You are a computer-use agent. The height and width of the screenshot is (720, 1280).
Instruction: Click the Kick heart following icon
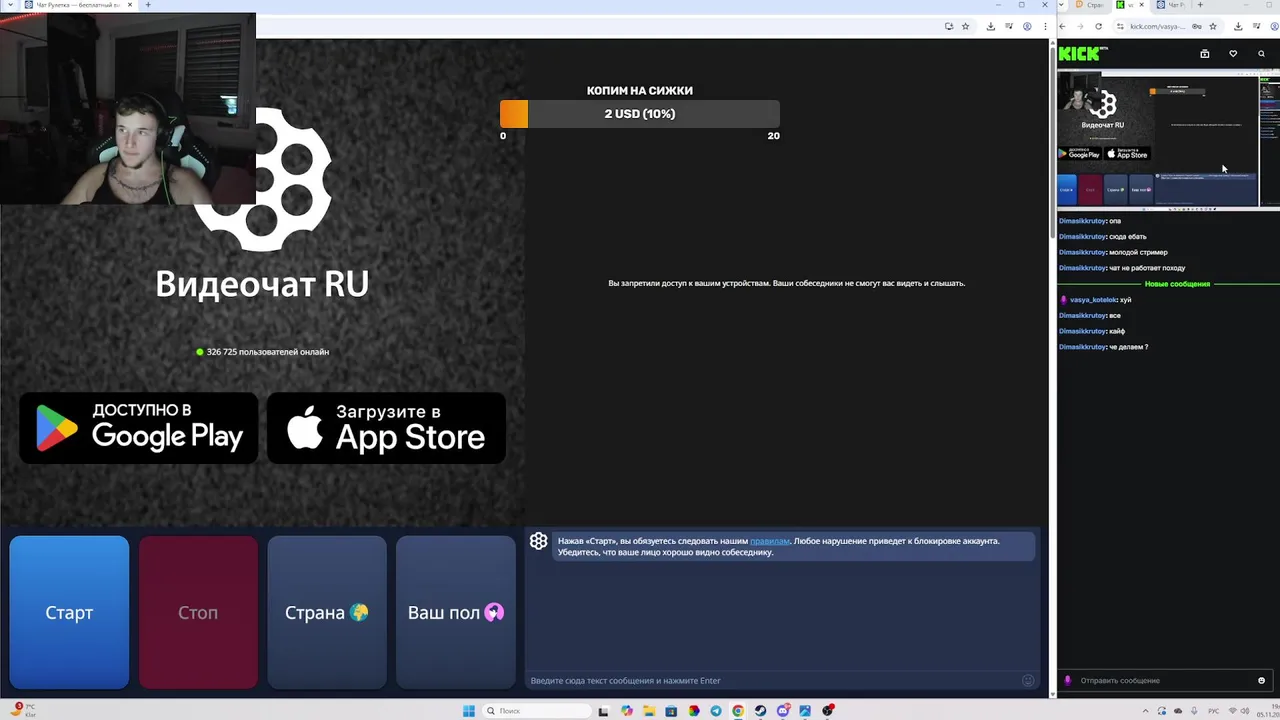(x=1233, y=54)
